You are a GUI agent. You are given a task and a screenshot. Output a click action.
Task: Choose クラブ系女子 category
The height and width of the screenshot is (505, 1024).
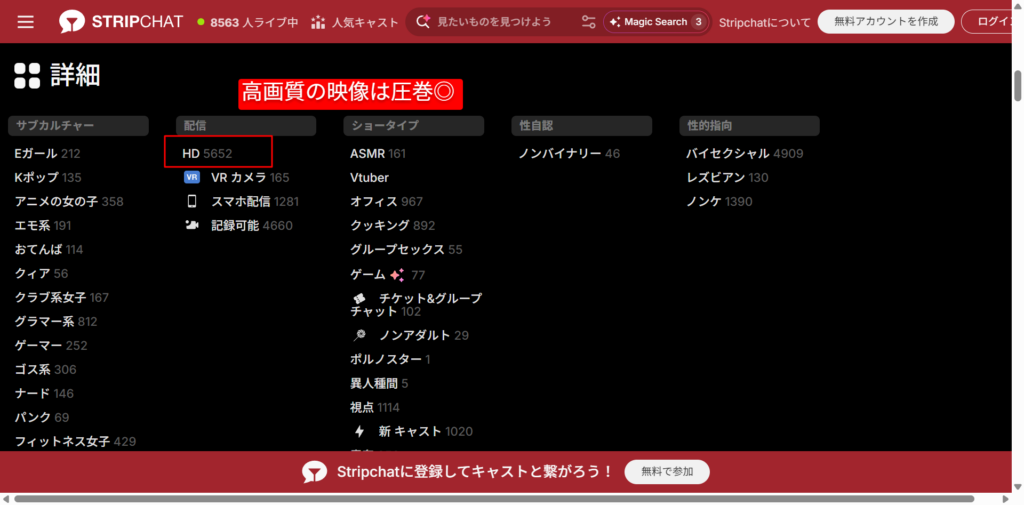pos(61,297)
